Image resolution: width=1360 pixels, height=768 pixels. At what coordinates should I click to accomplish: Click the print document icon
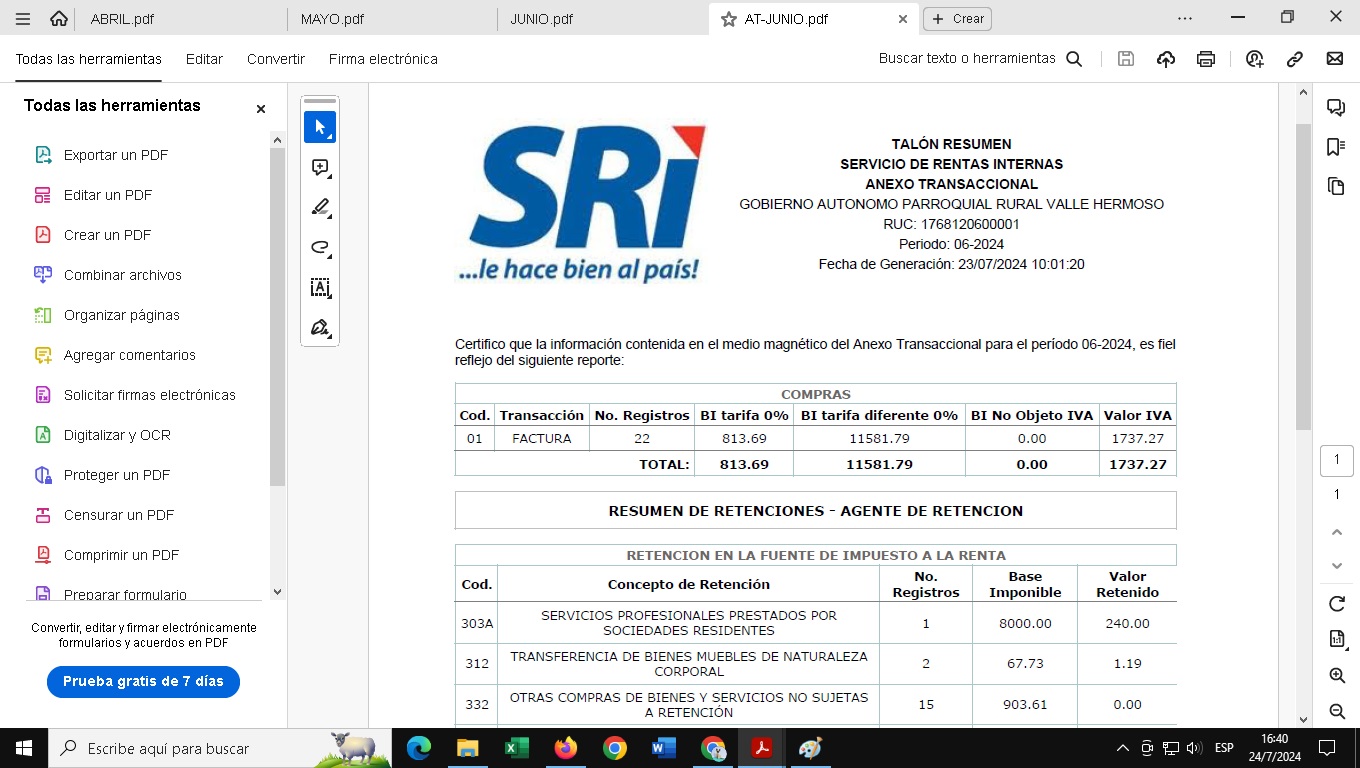click(x=1206, y=59)
